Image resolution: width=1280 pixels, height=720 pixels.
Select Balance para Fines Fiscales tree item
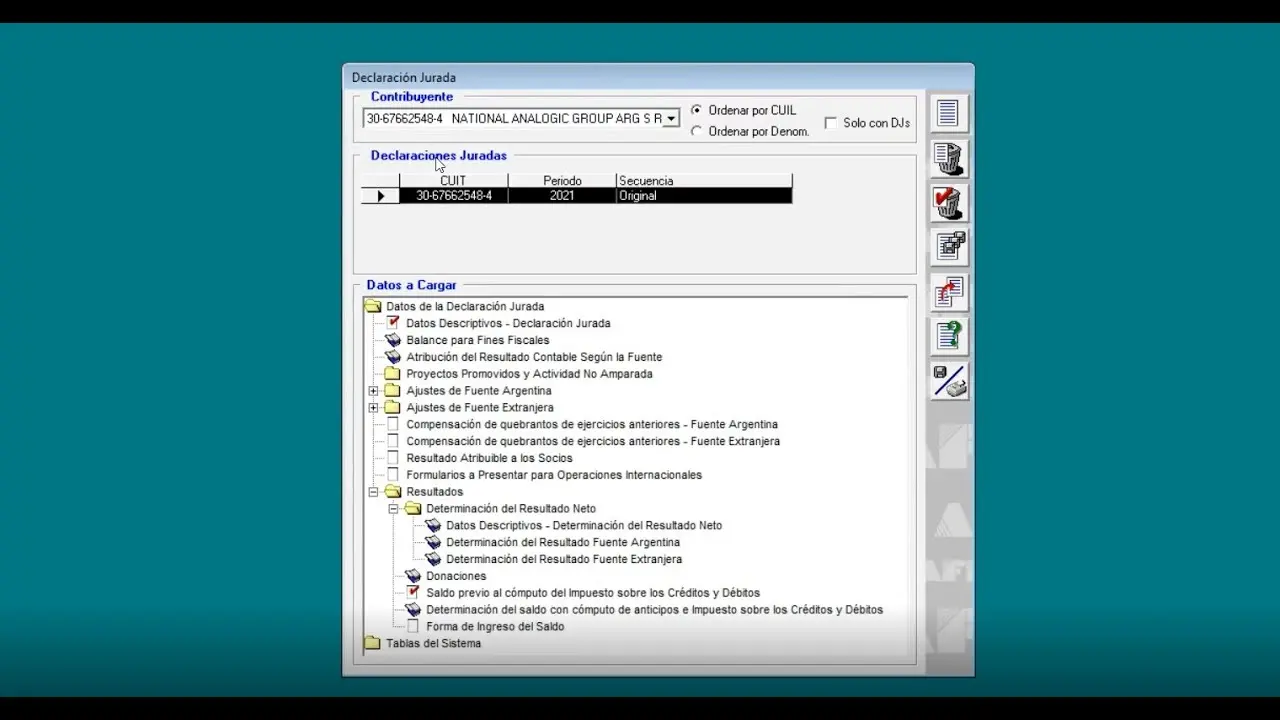click(477, 340)
